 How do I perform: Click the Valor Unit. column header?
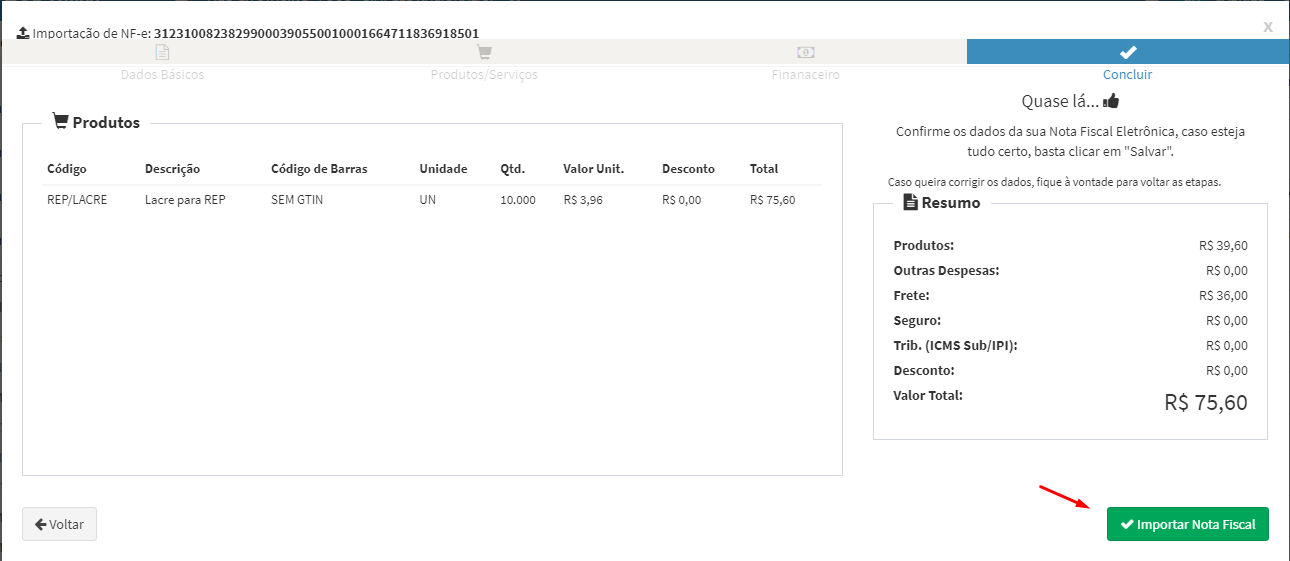[593, 169]
